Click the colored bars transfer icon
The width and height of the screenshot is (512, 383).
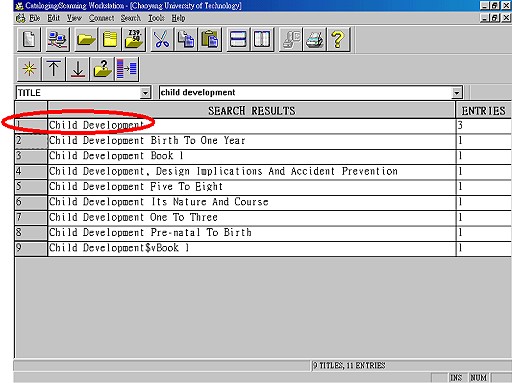(127, 69)
